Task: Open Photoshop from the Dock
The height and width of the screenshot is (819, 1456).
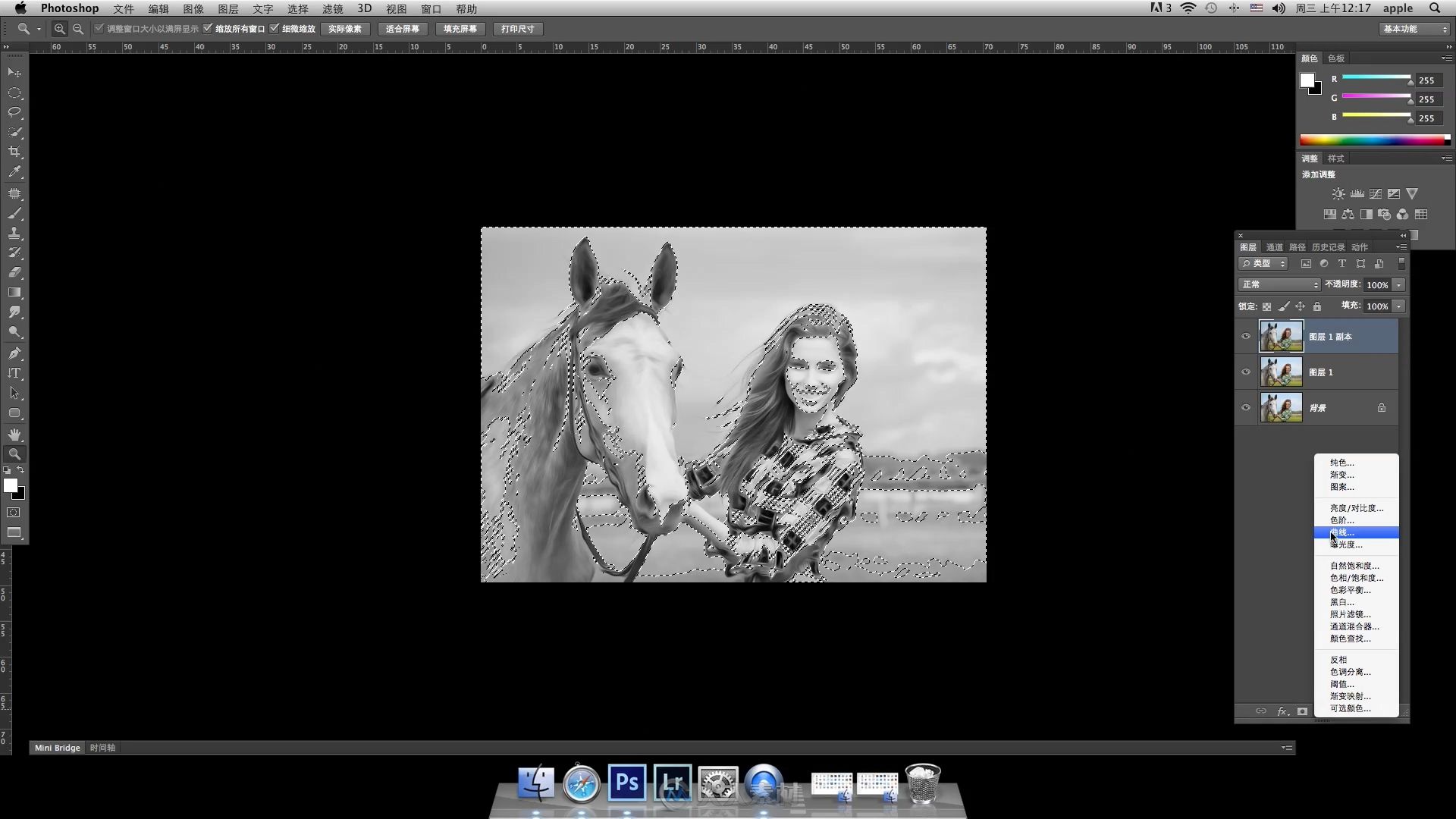Action: 627,783
